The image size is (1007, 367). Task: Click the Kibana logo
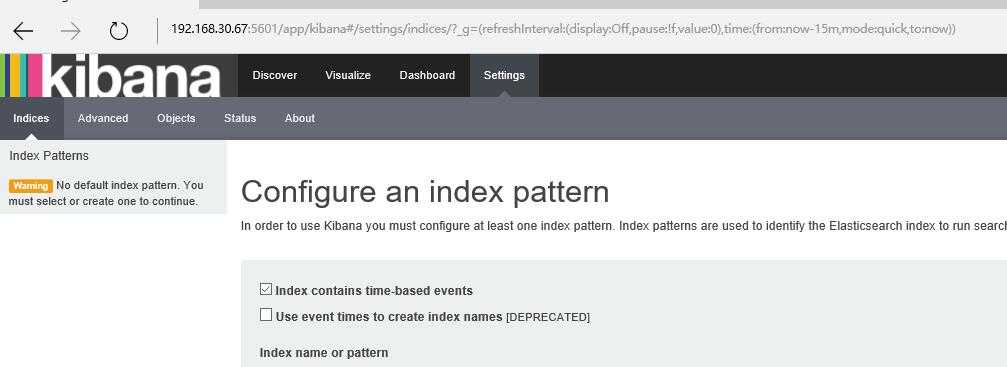coord(110,75)
